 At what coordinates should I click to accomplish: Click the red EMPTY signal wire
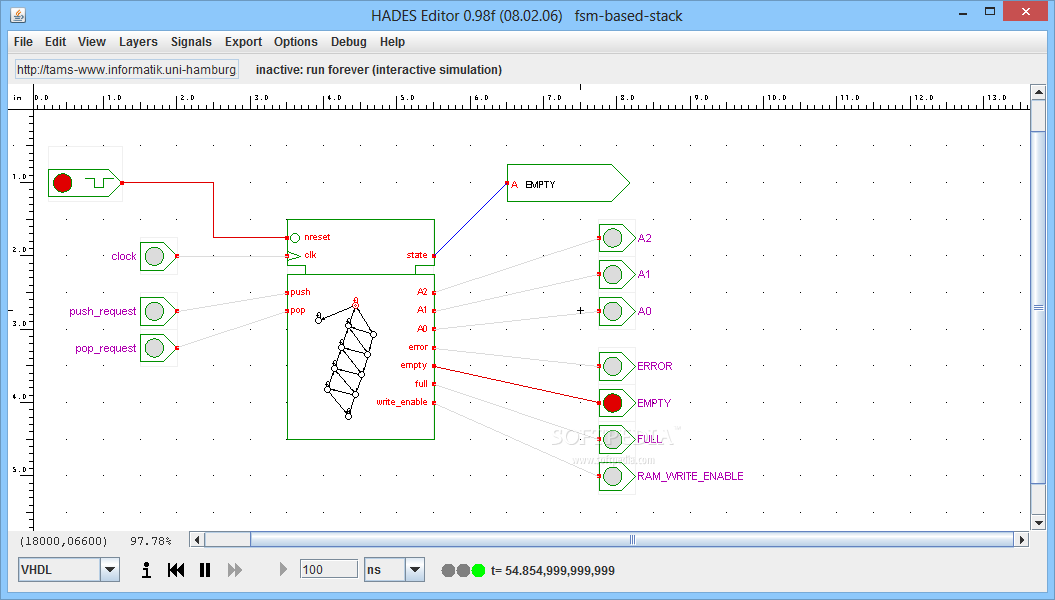pyautogui.click(x=517, y=384)
